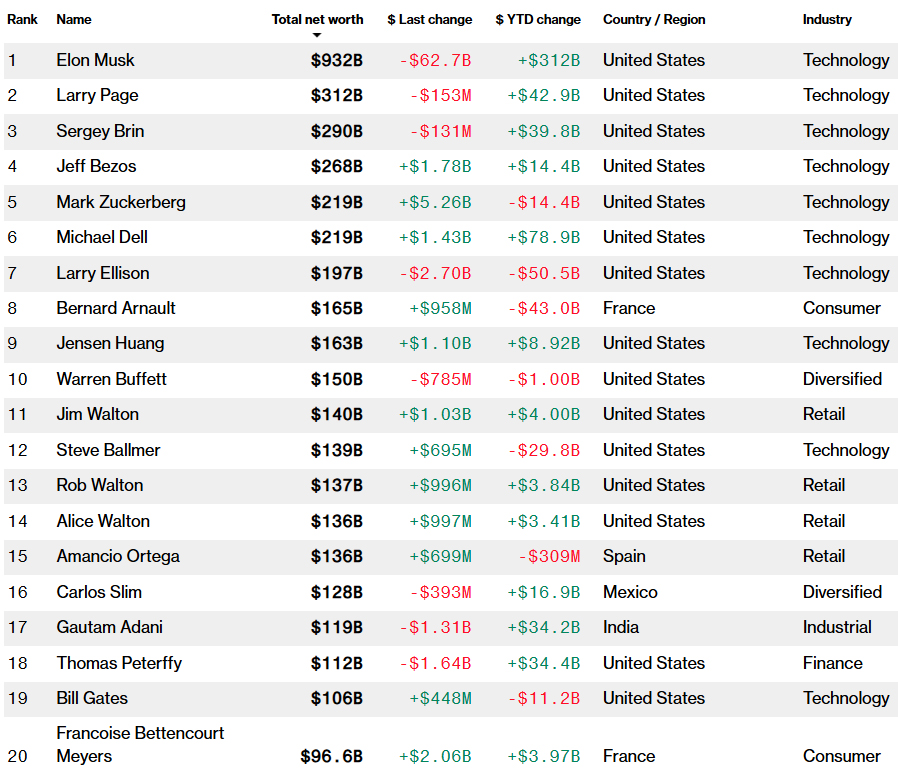
Task: Click Warren Buffett in the list
Action: 111,379
